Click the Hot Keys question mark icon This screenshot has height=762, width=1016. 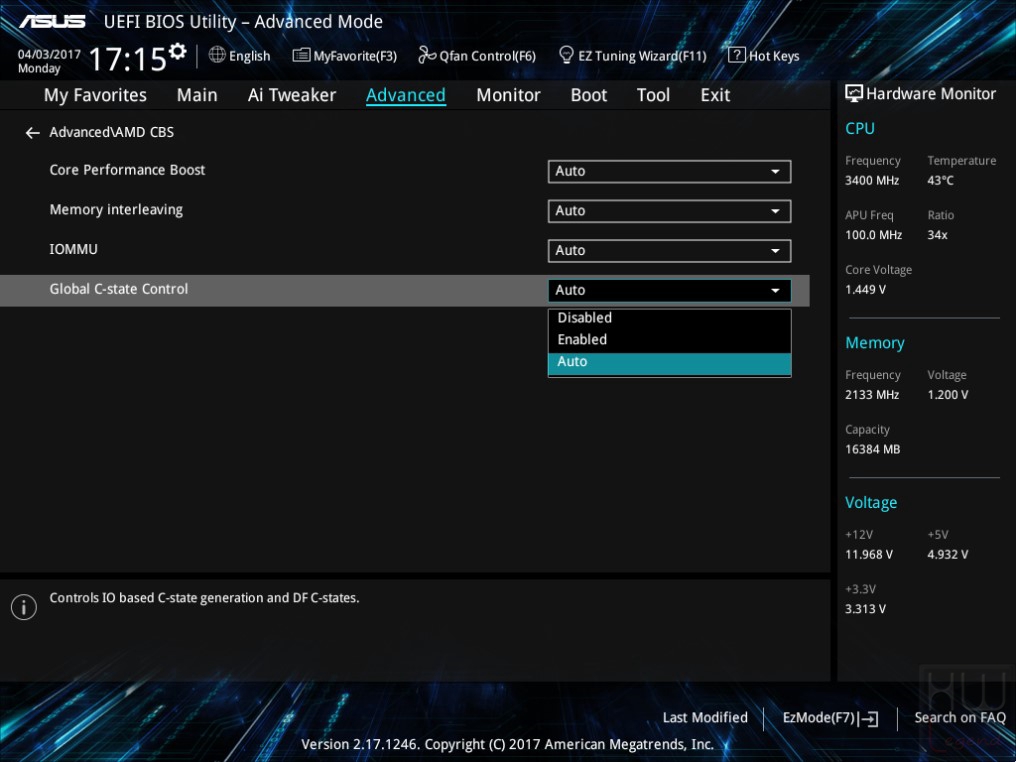coord(737,55)
